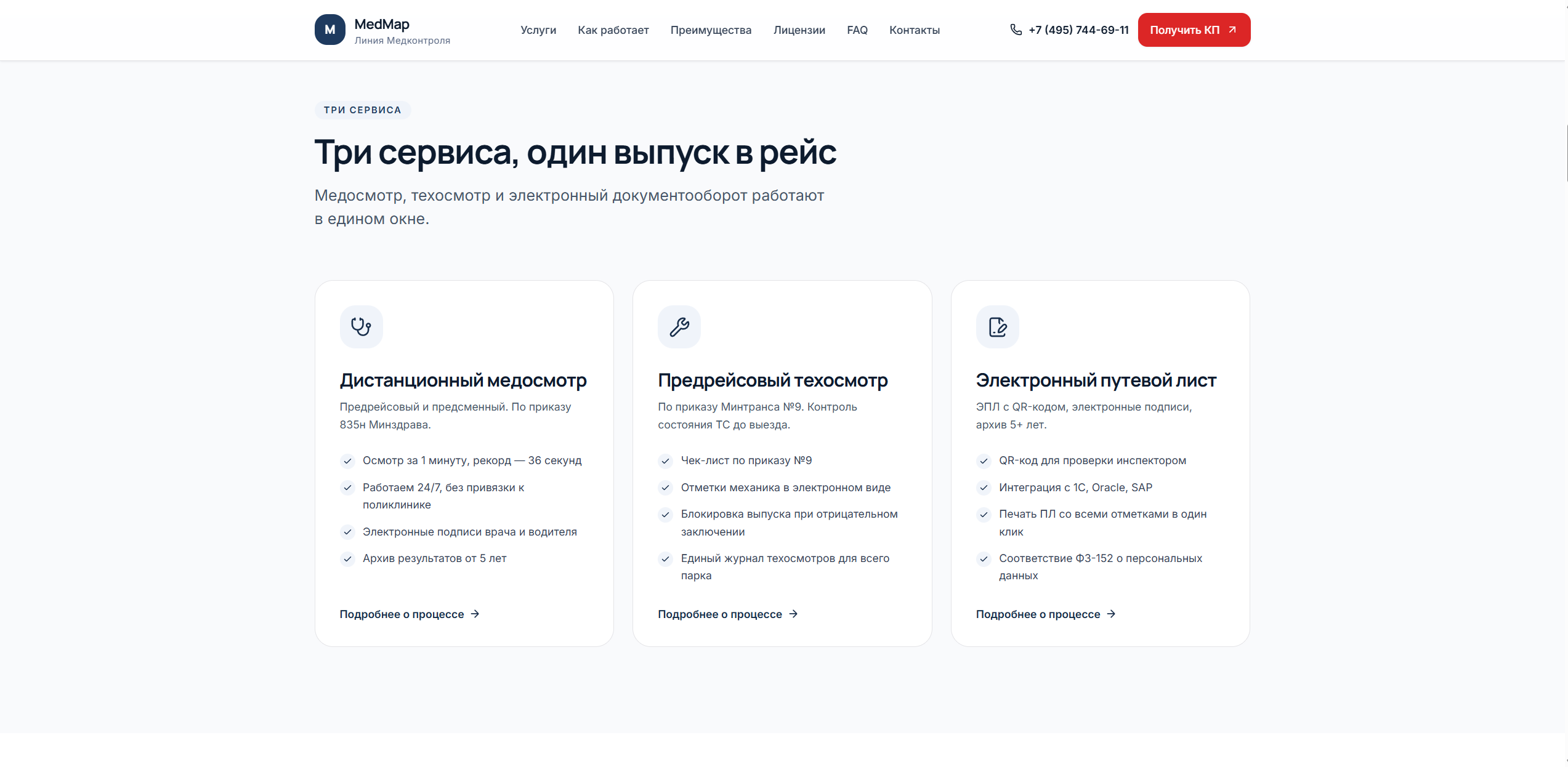Click the arrow after the medical exam card's 'Подробнее о процессе'

475,614
